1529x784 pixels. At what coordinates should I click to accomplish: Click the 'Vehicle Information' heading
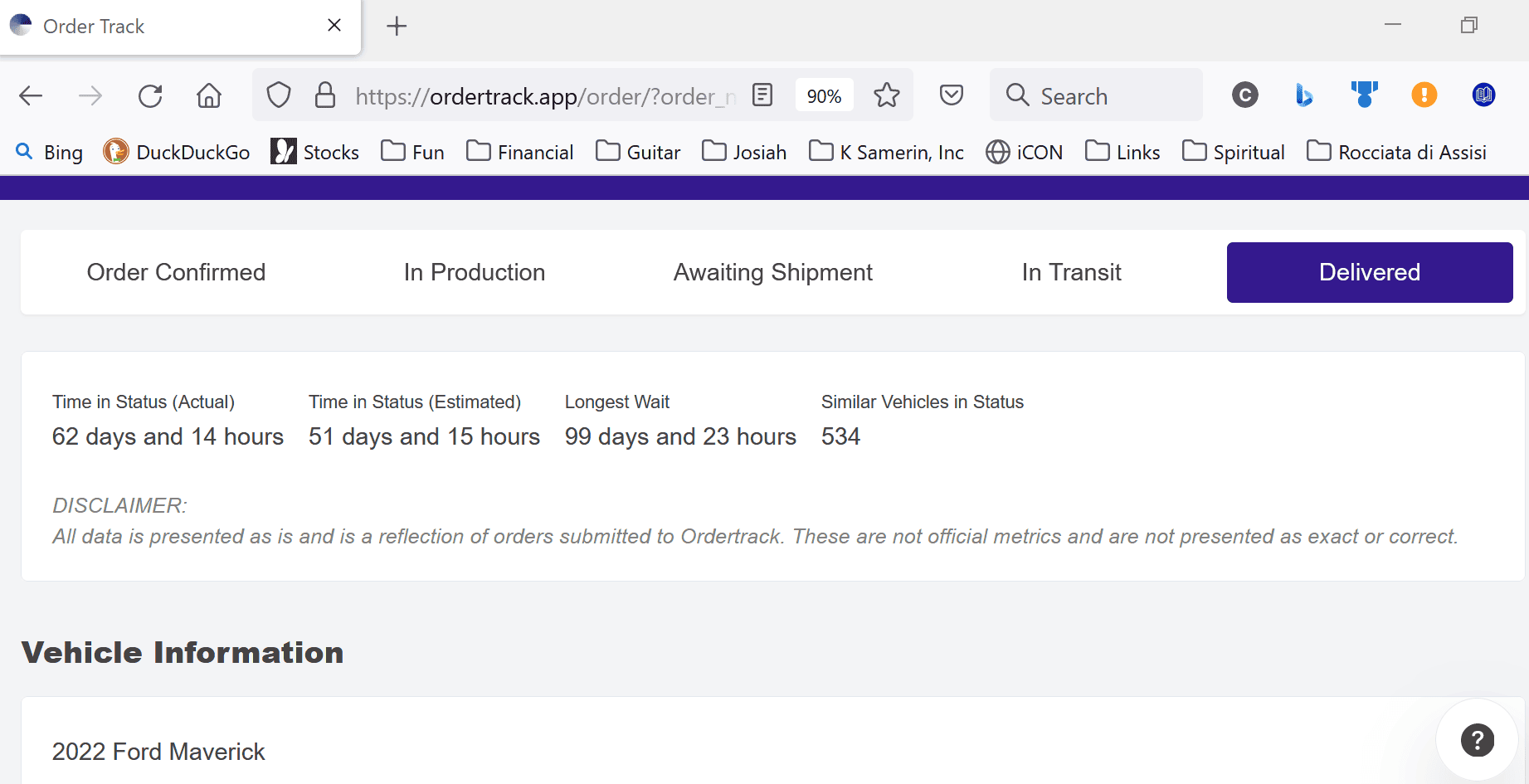pos(183,652)
